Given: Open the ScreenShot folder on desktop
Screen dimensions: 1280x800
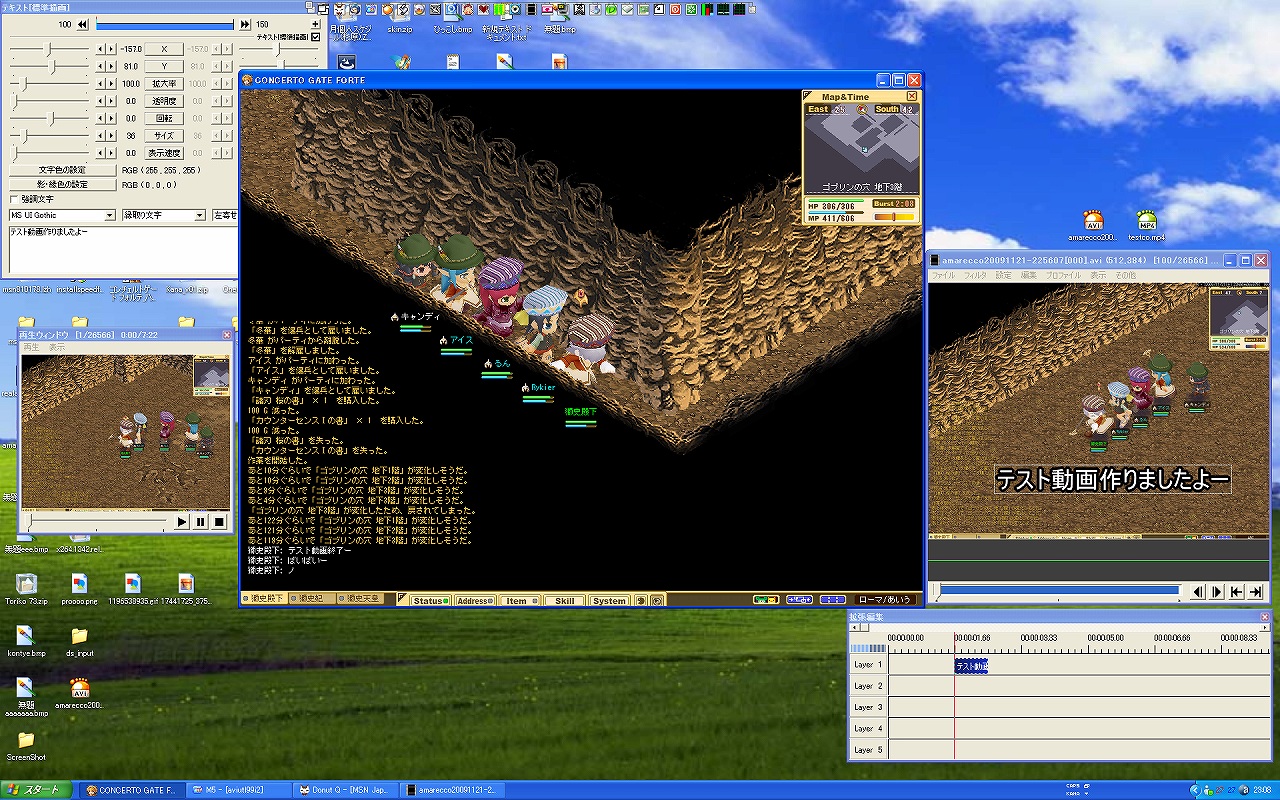Looking at the screenshot, I should (x=26, y=746).
